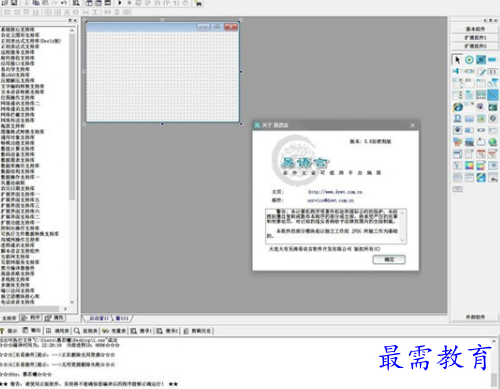Select 可执行文件数据转换支持库 in the library list
The image size is (500, 389).
[30, 234]
